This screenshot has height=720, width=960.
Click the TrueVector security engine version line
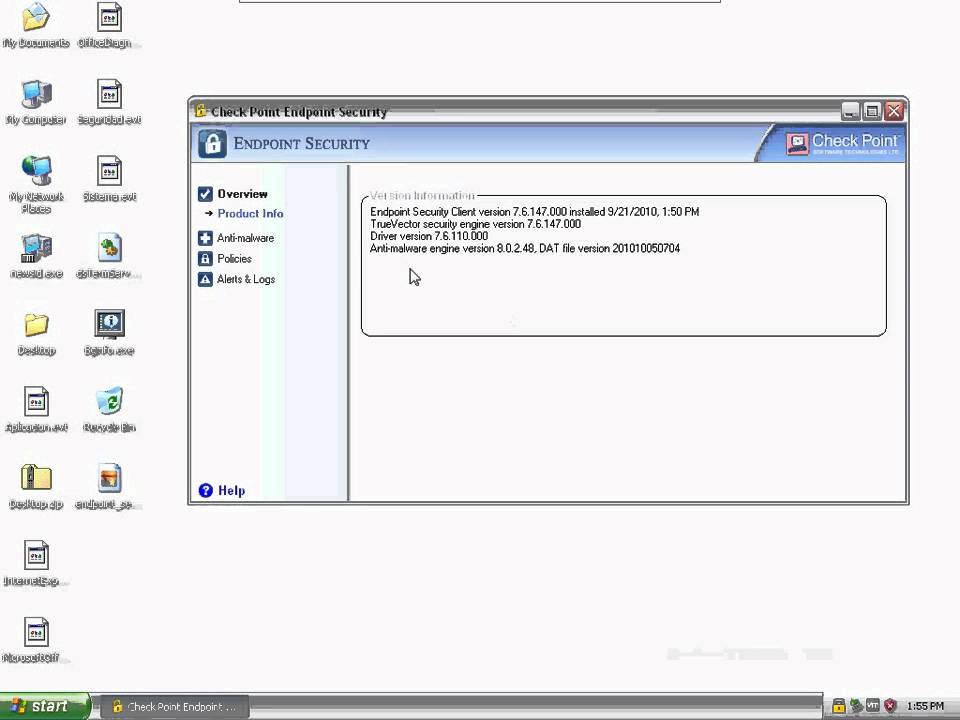(475, 224)
